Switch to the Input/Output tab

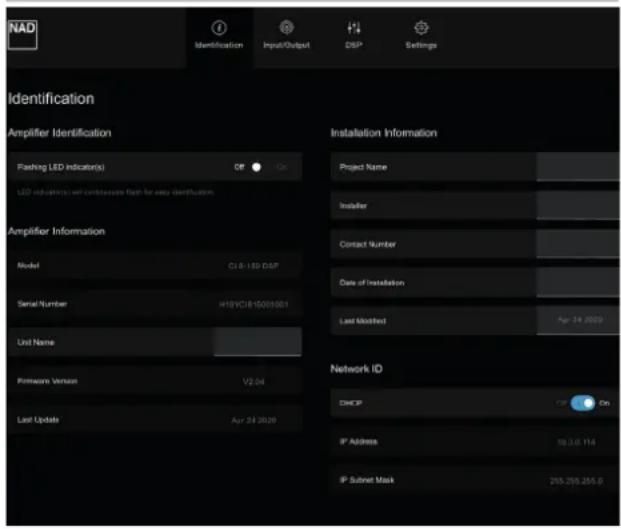tap(286, 38)
